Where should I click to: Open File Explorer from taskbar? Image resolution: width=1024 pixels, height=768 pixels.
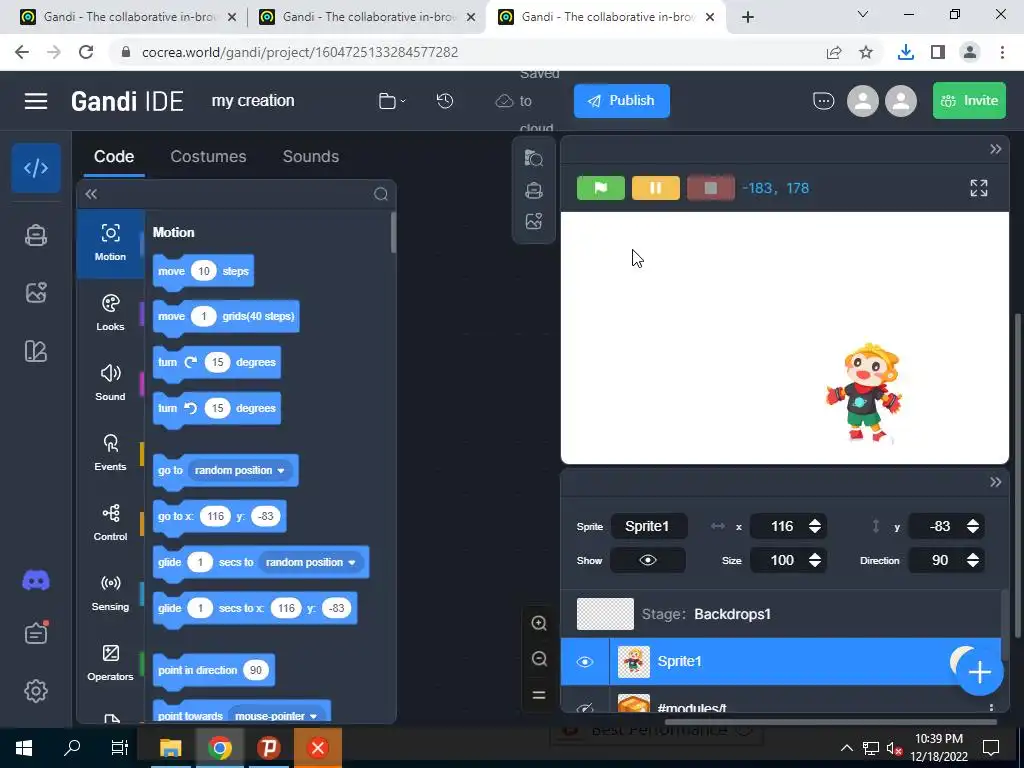point(170,748)
